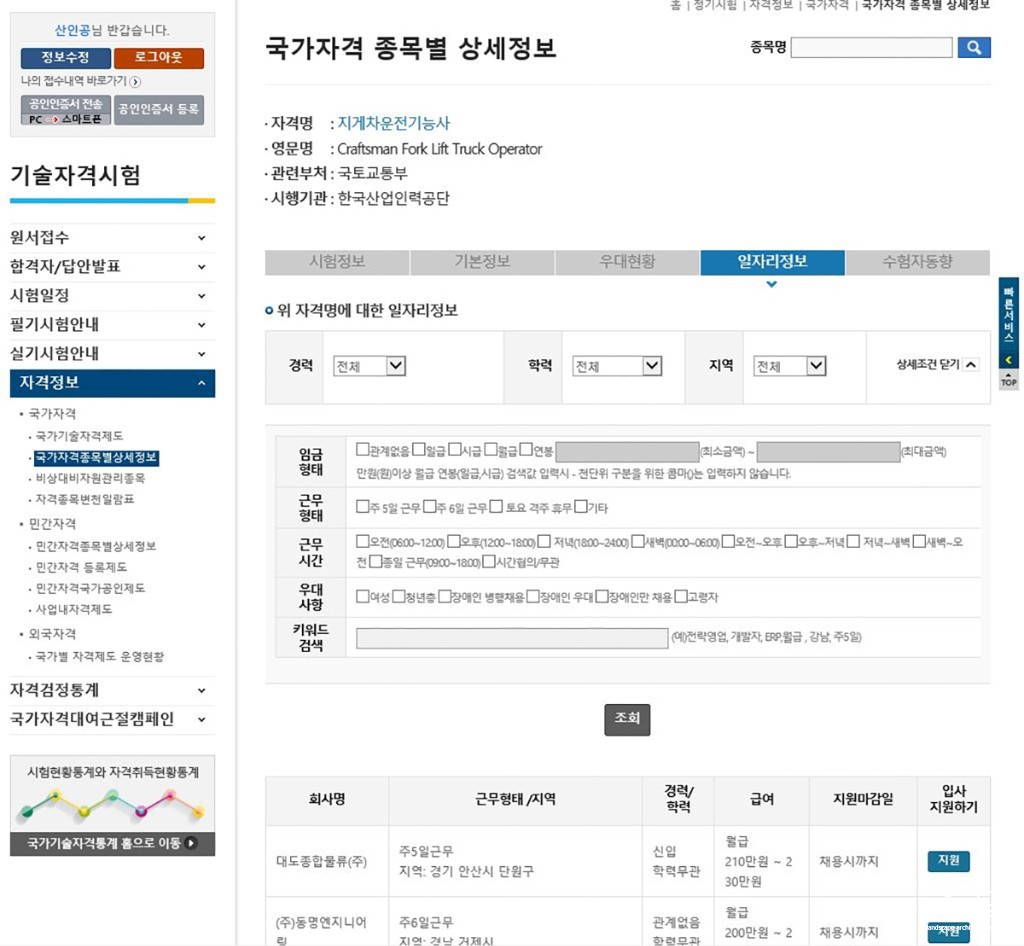
Task: Jump to top with TOP icon
Action: pos(1008,381)
